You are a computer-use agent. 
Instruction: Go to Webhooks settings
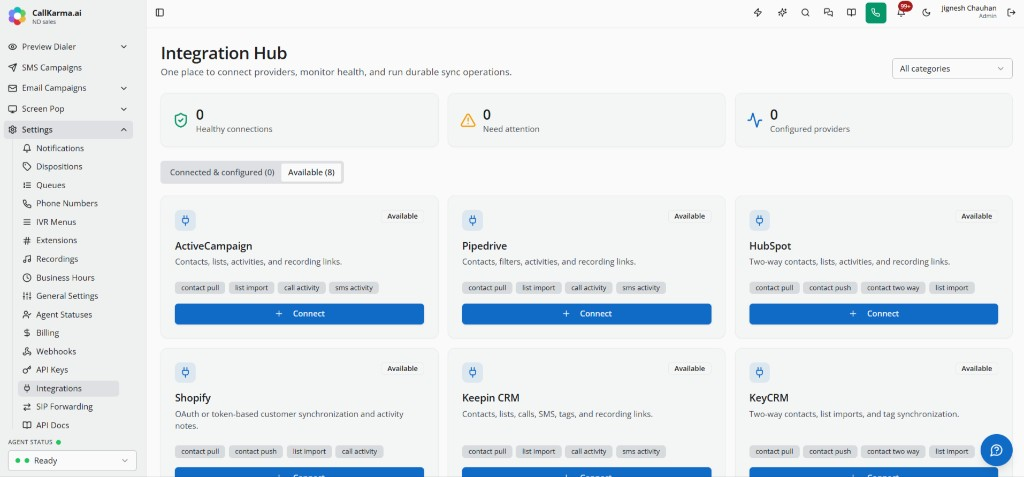(69, 352)
